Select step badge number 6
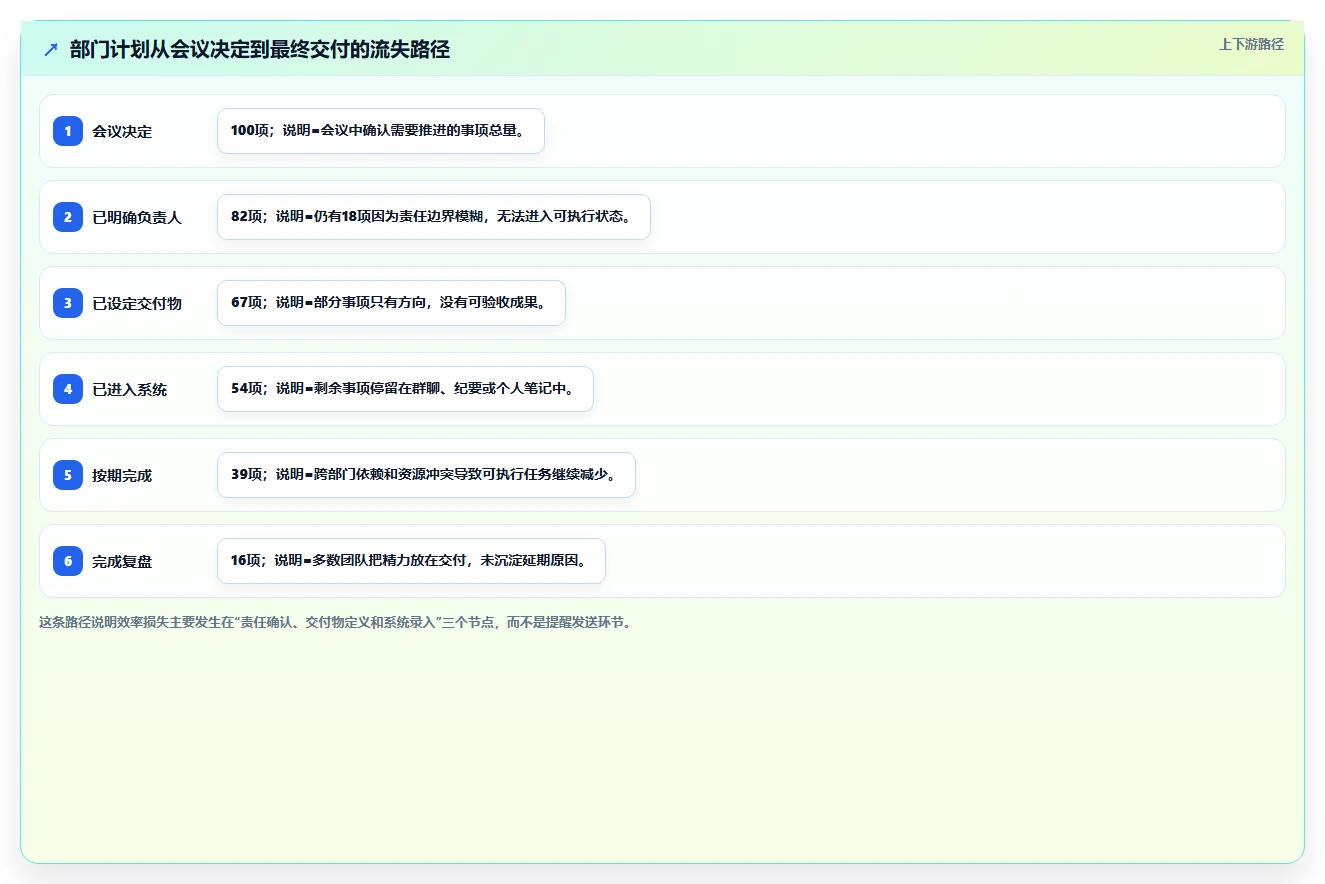Screen dimensions: 1325x884 (68, 561)
